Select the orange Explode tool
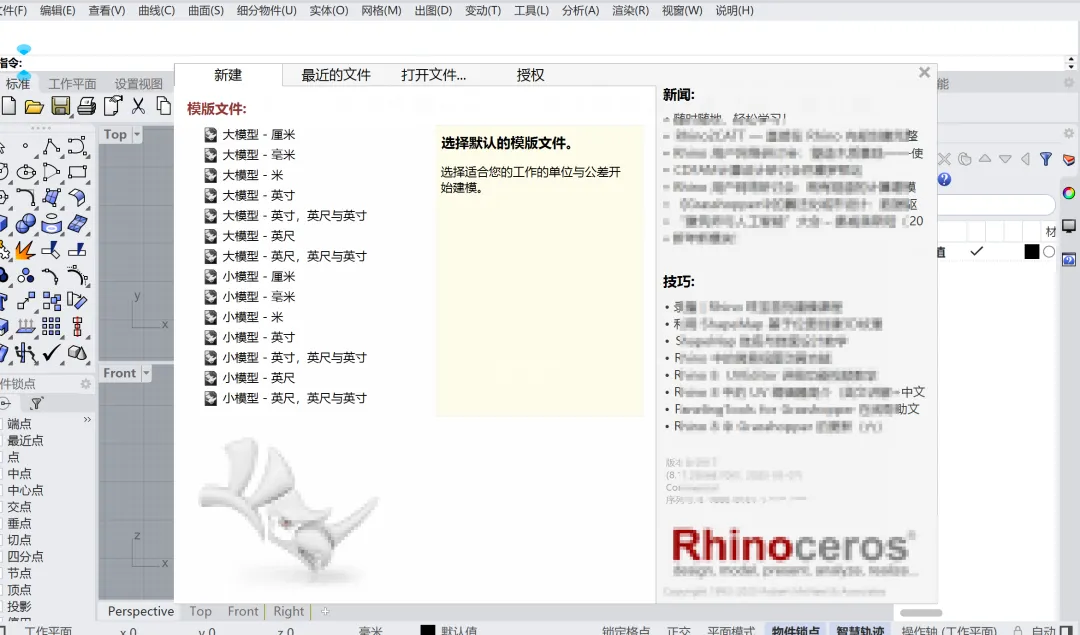Image resolution: width=1080 pixels, height=635 pixels. pos(25,250)
